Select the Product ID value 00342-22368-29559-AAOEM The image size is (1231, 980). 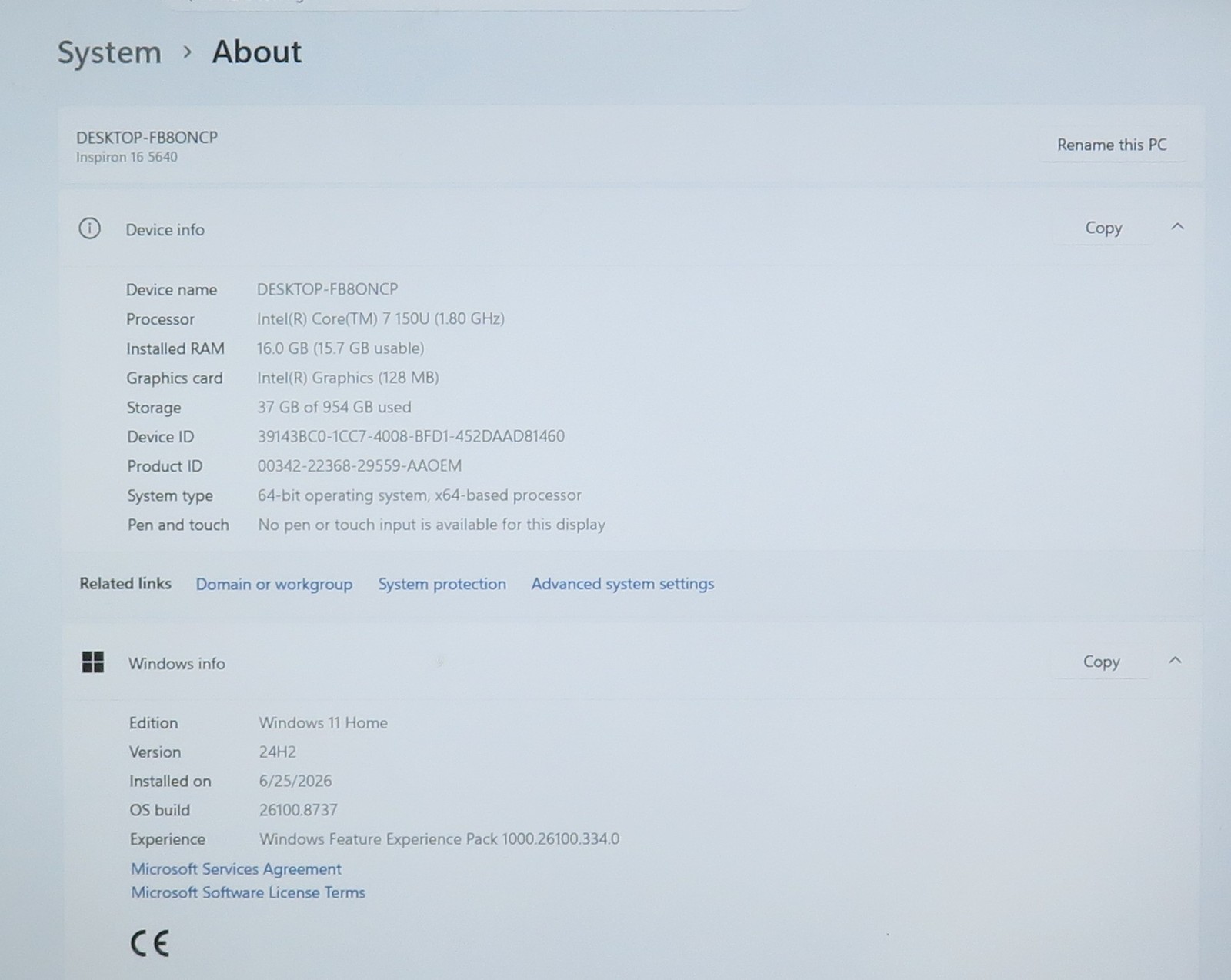coord(359,465)
